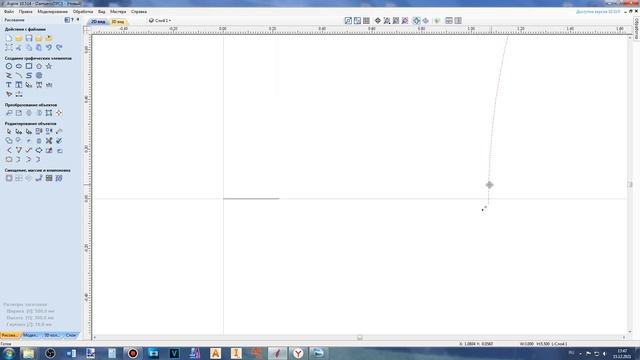Click the check-mark vector doctor icon
640x360 pixels.
[59, 141]
